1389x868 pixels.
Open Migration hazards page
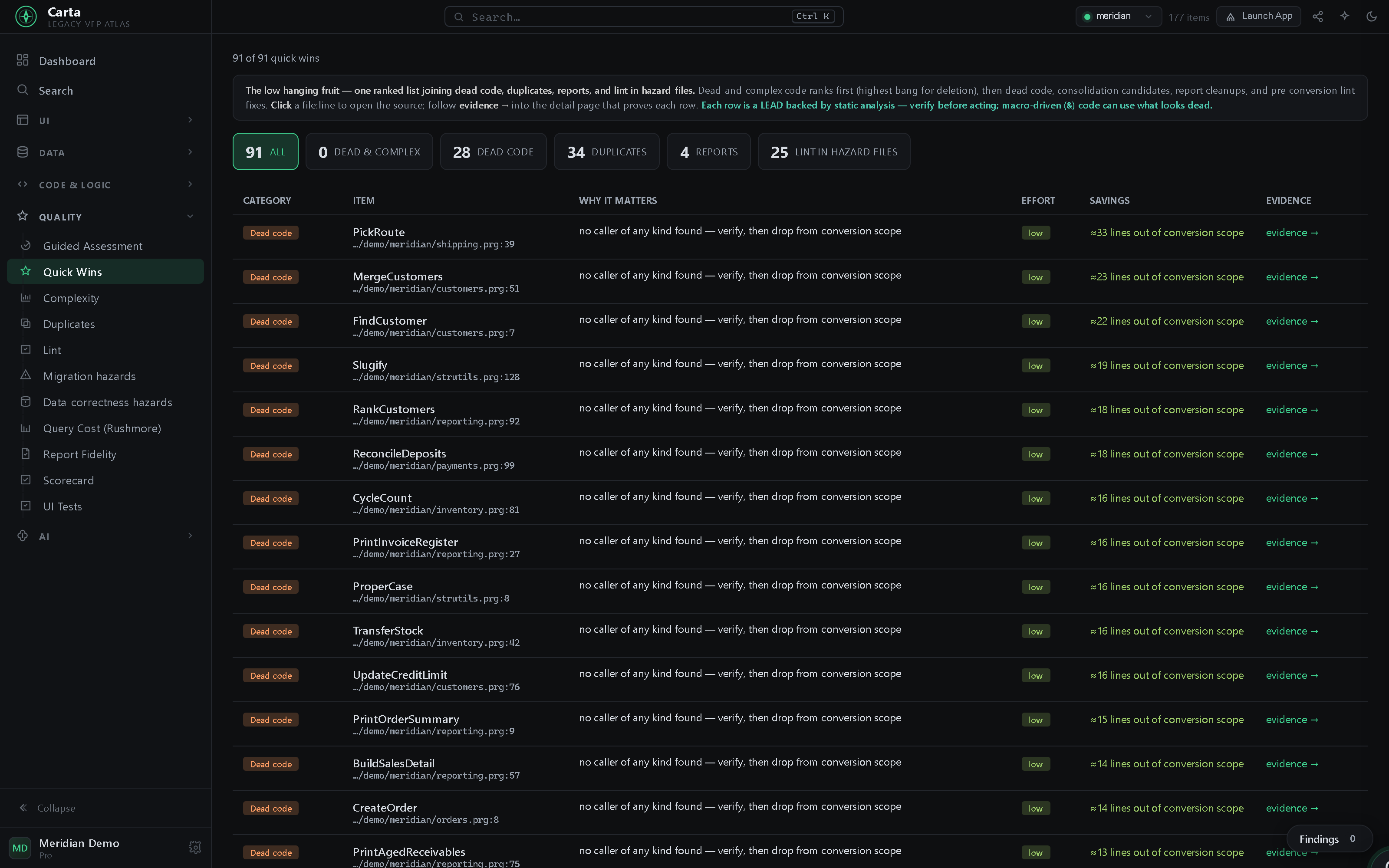[105, 376]
